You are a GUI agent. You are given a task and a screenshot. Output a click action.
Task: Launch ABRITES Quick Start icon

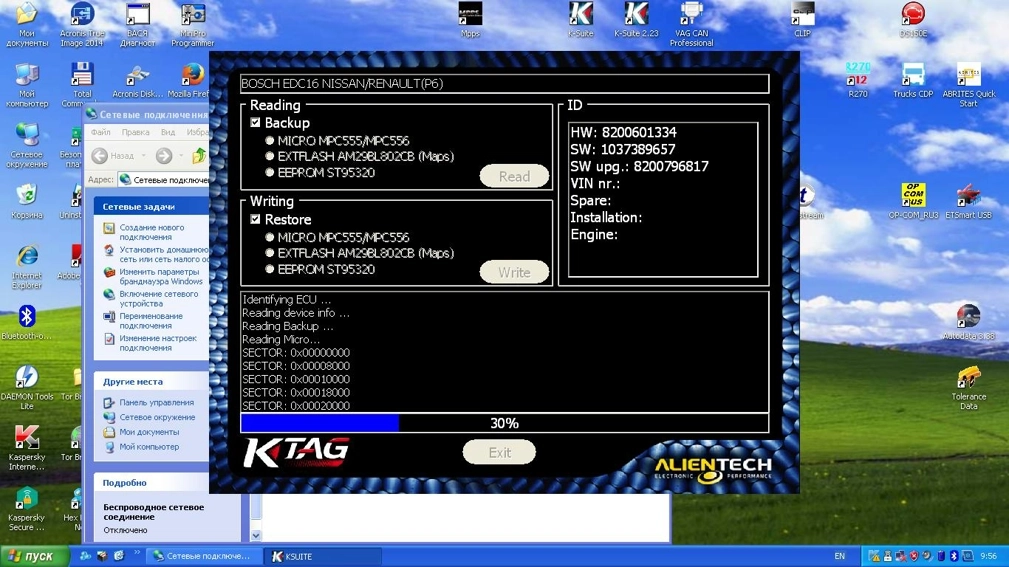(x=968, y=85)
